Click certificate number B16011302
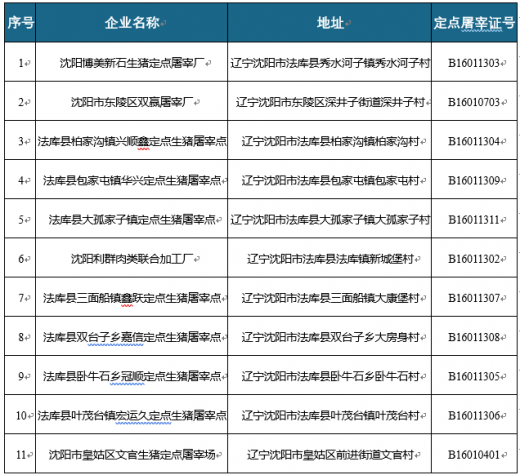The height and width of the screenshot is (475, 520). (474, 259)
